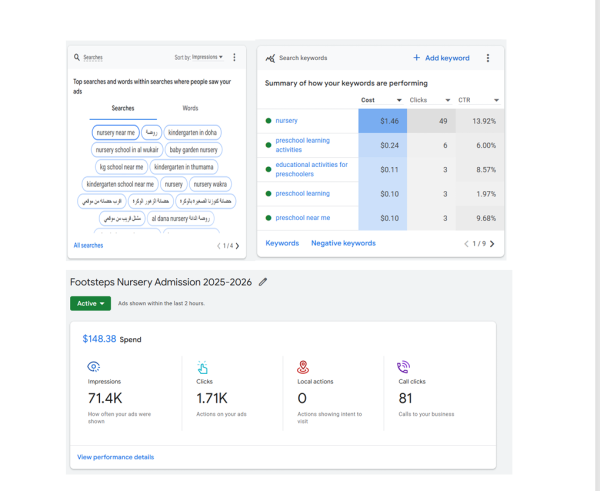Select the kindergarten in doha chip
Screen dimensions: 600x491
(x=192, y=132)
